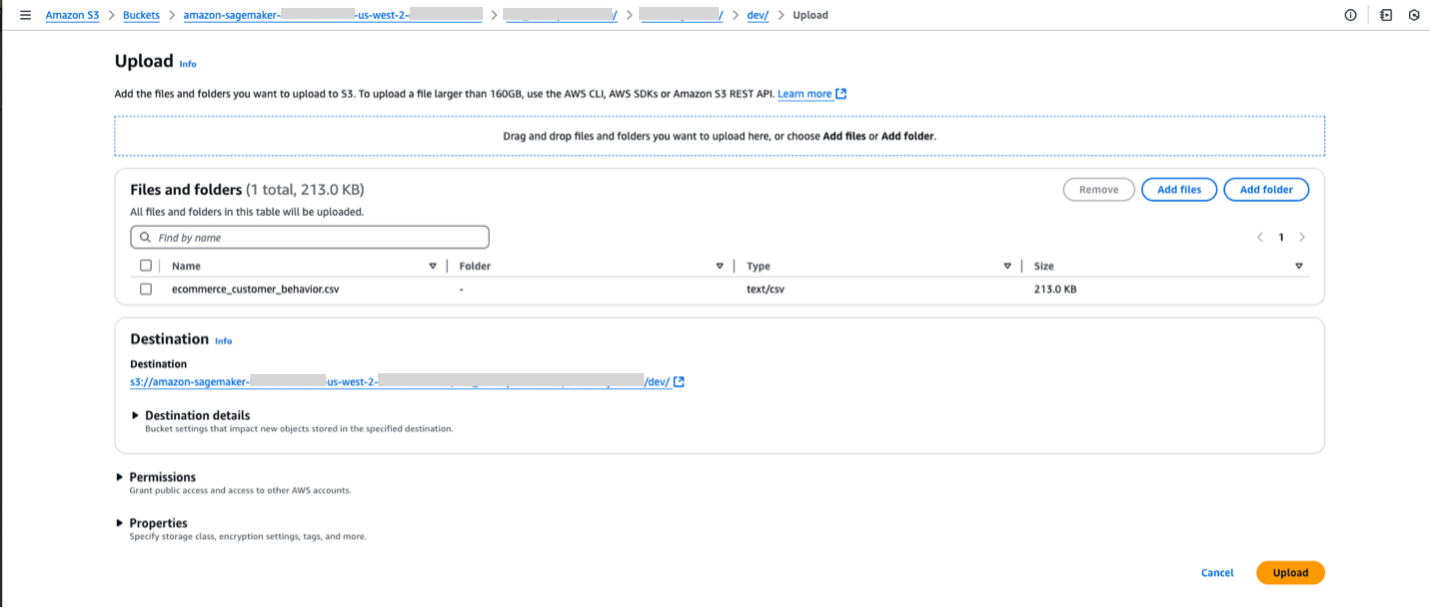Open amazon-sagemaker bucket breadcrumb
This screenshot has width=1430, height=611.
pyautogui.click(x=333, y=16)
